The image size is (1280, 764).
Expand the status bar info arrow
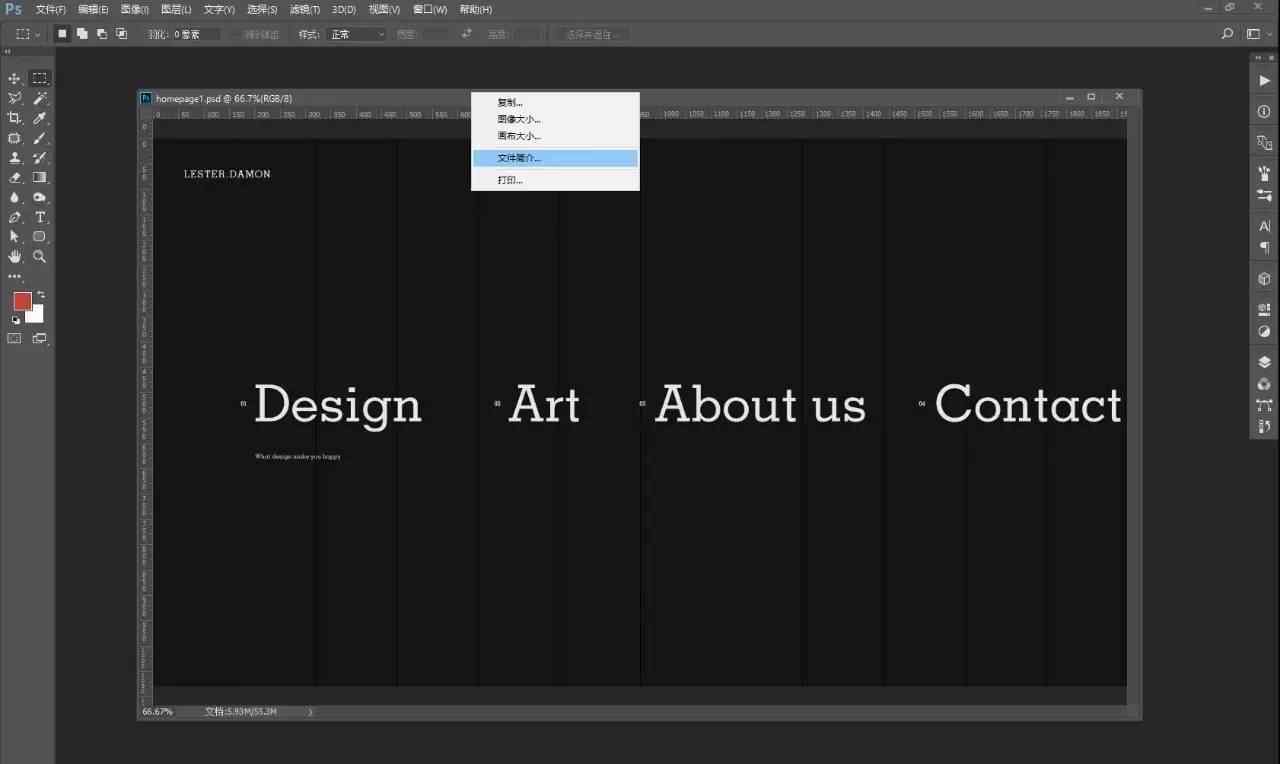[310, 712]
